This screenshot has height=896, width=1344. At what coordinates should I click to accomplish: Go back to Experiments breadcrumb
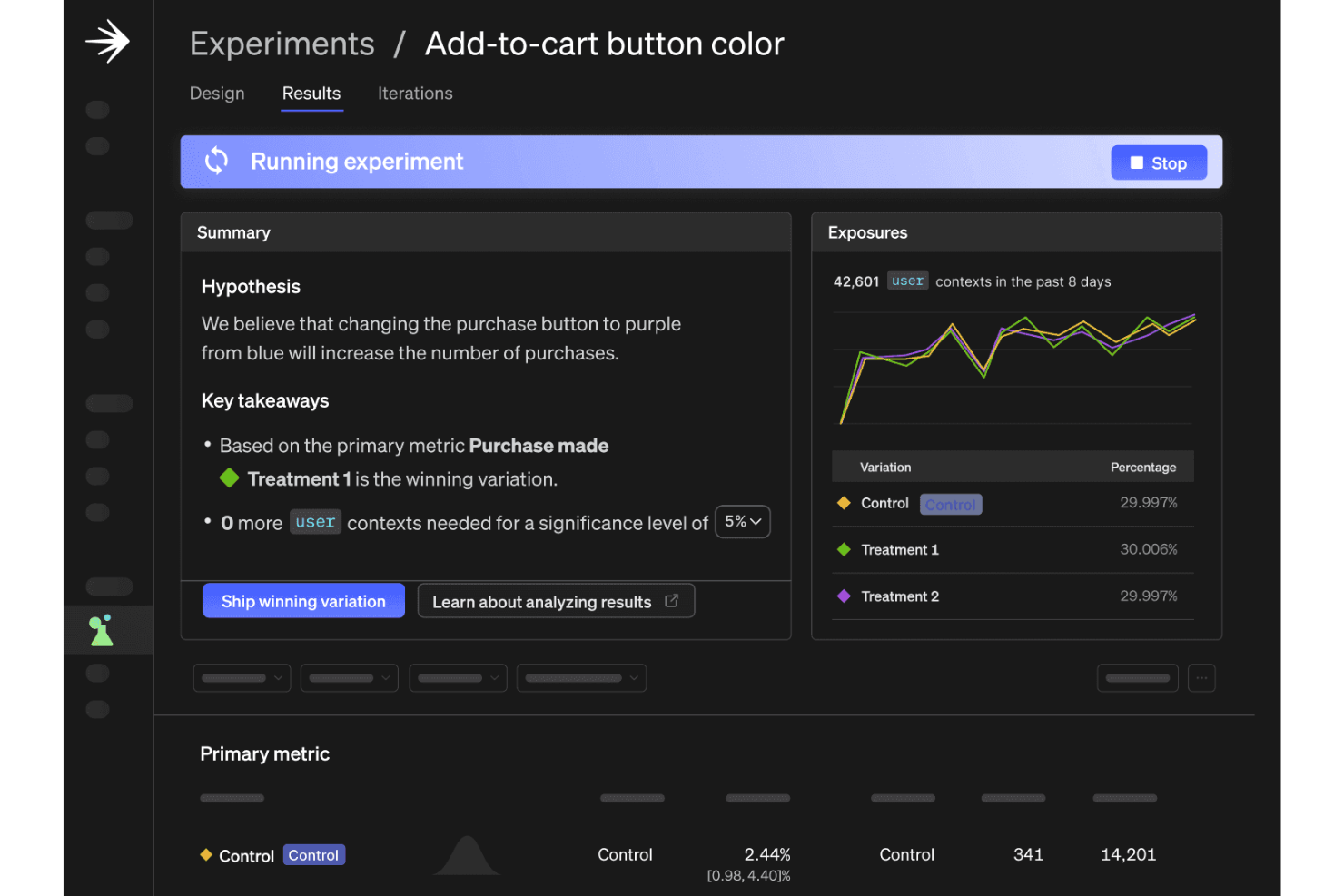pyautogui.click(x=282, y=44)
